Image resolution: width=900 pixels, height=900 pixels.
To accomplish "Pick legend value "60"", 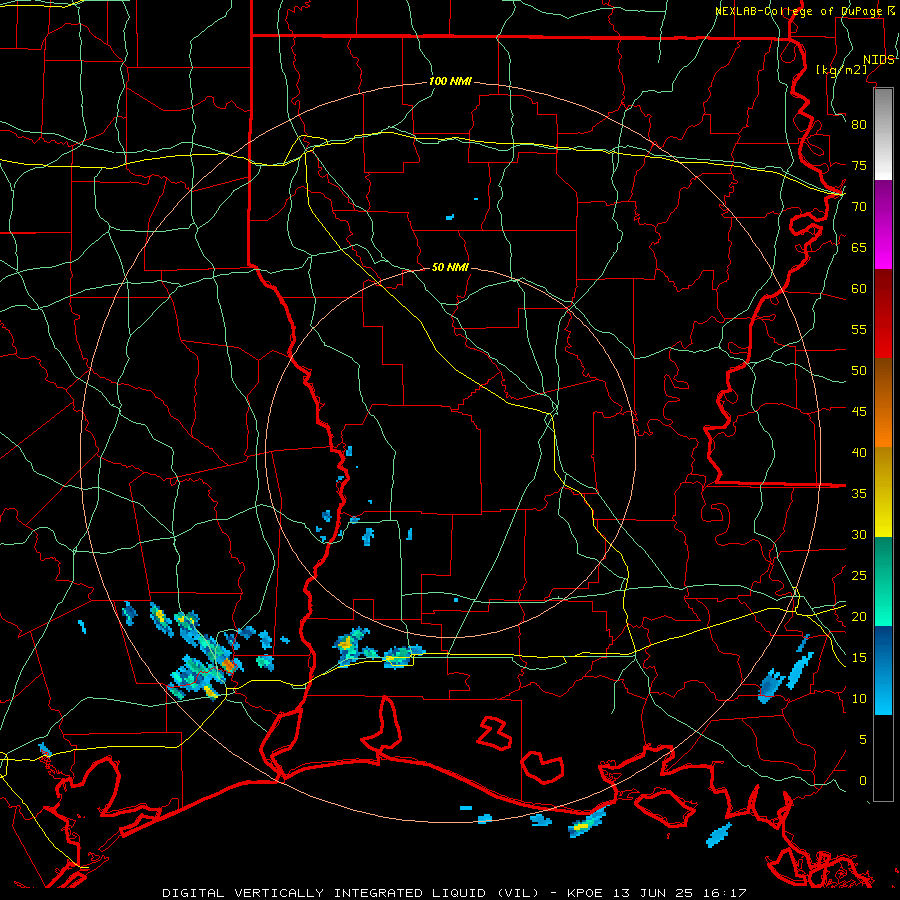I will point(859,289).
